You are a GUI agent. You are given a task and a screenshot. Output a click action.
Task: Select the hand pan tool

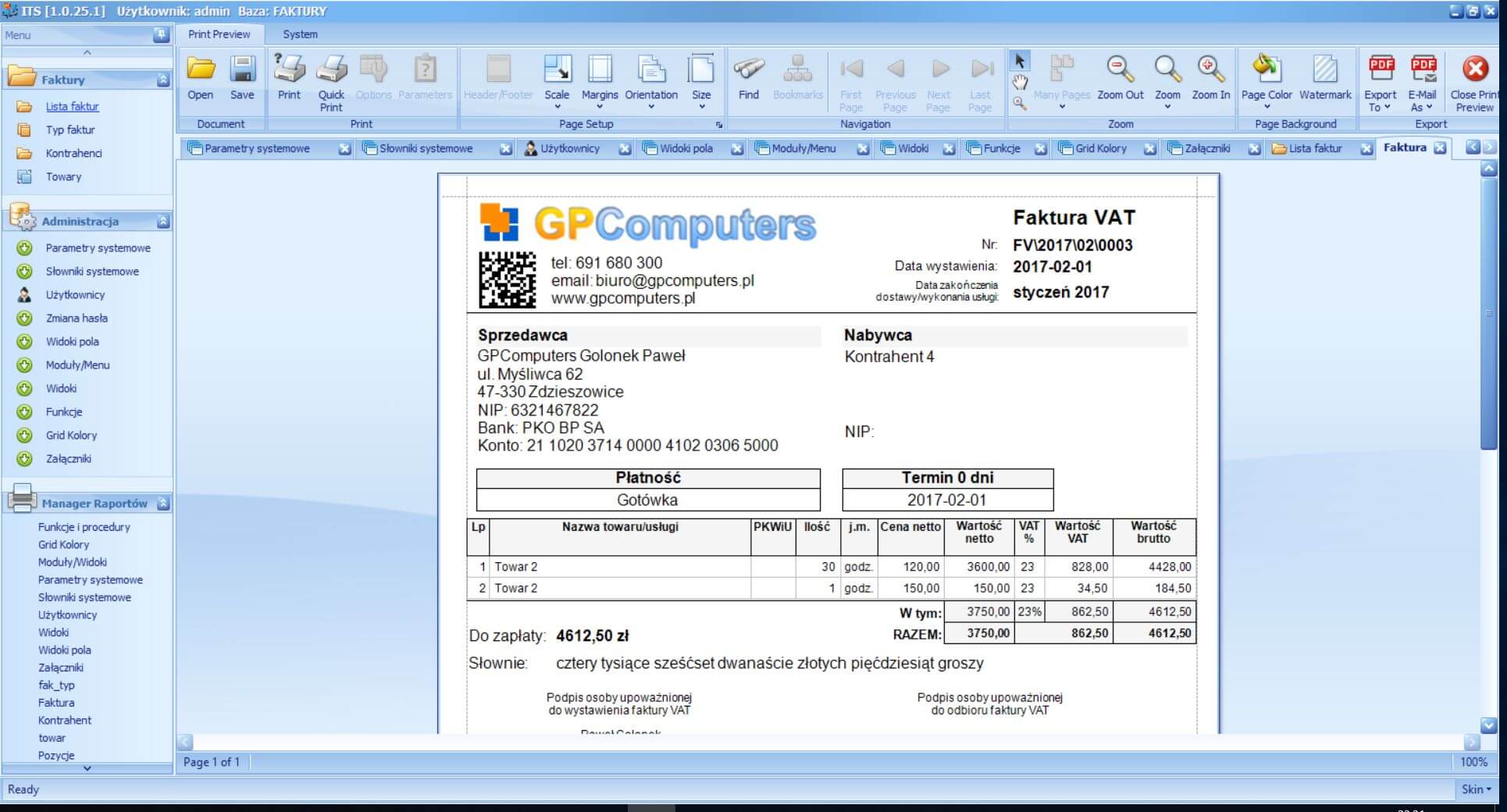[1020, 82]
